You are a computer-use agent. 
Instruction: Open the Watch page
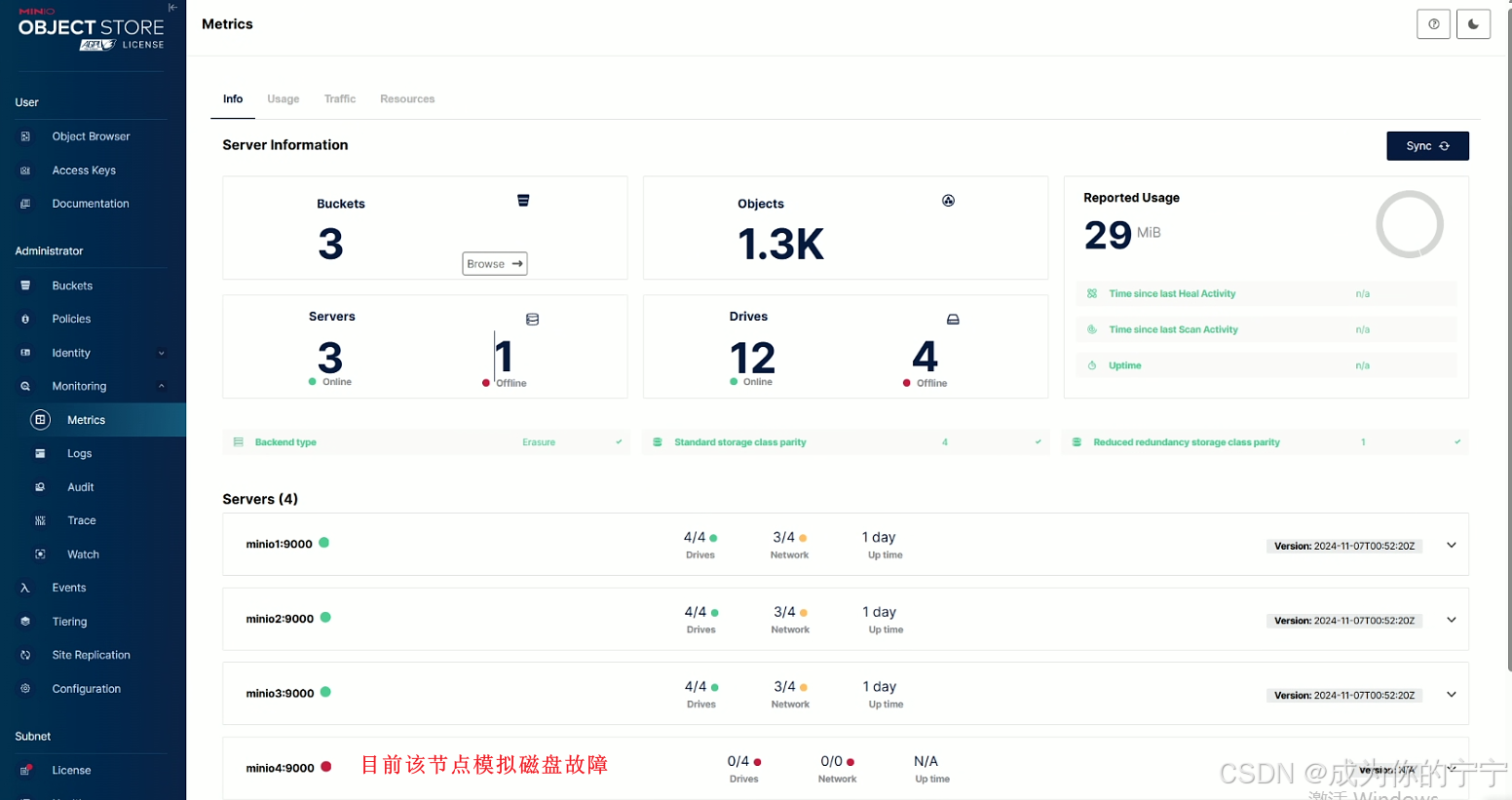pyautogui.click(x=83, y=554)
